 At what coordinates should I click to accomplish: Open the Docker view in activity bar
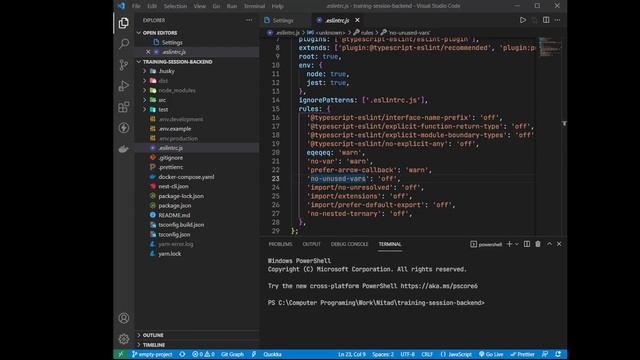124,149
